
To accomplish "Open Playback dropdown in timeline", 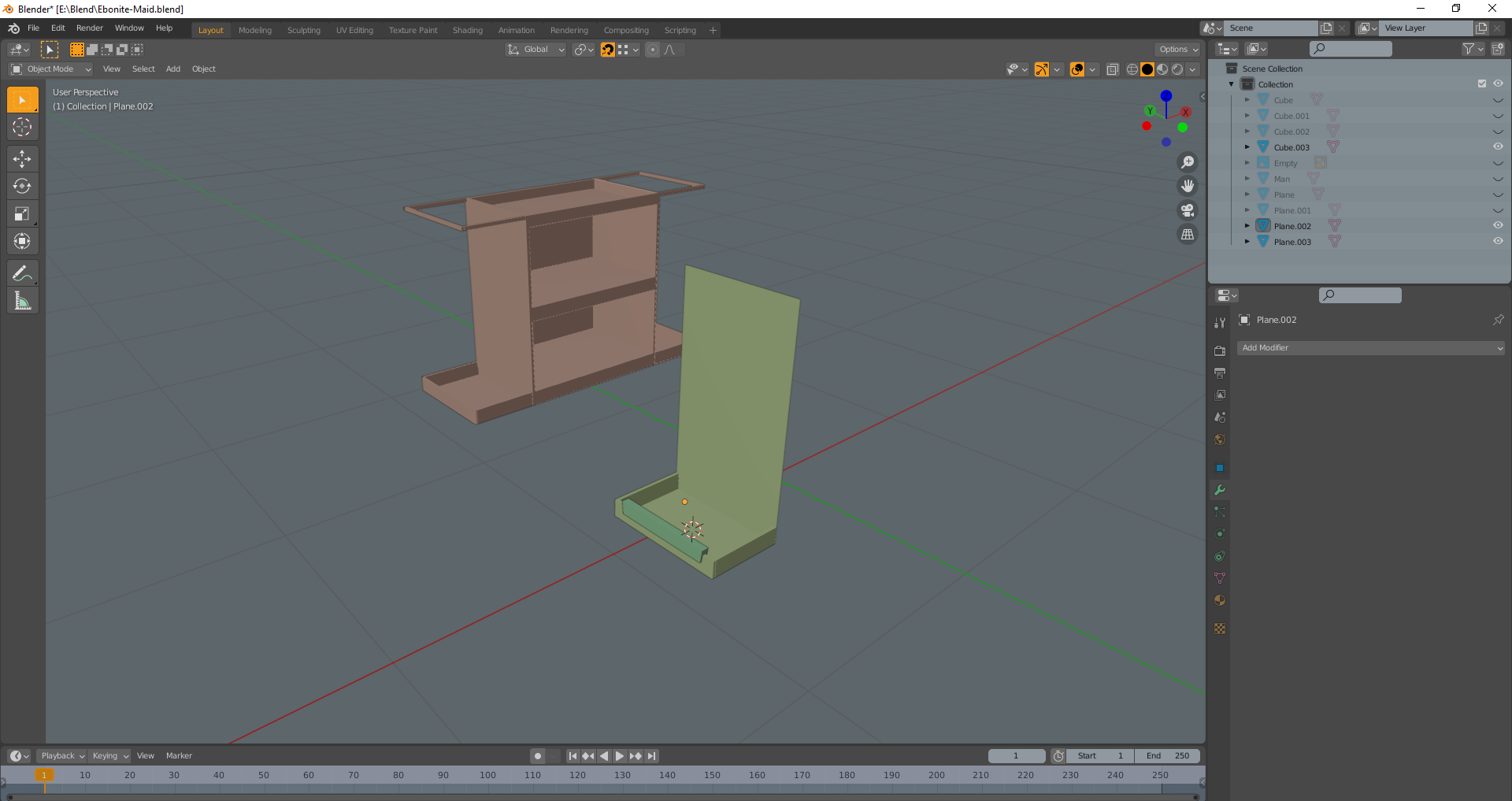I will coord(62,756).
